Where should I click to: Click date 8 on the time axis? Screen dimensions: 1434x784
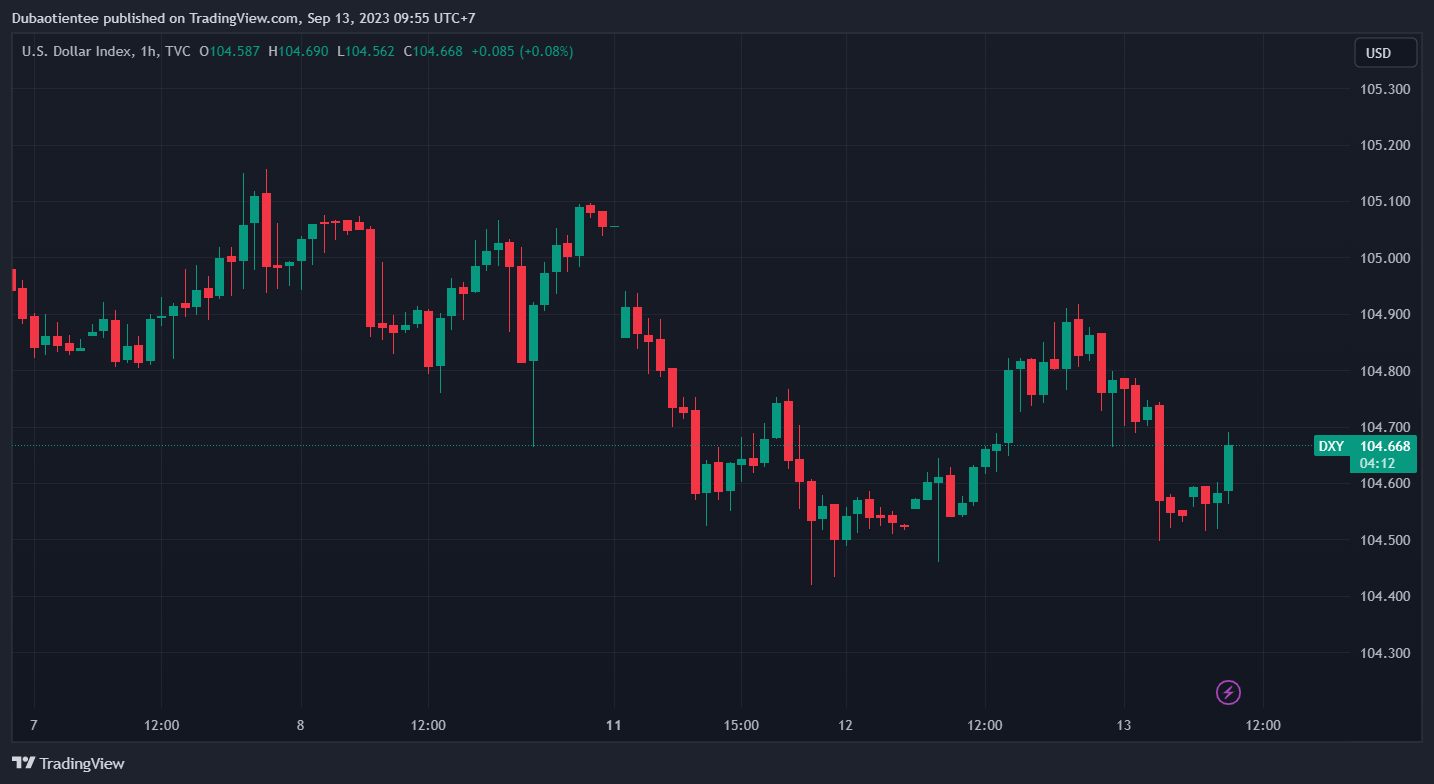click(x=300, y=725)
